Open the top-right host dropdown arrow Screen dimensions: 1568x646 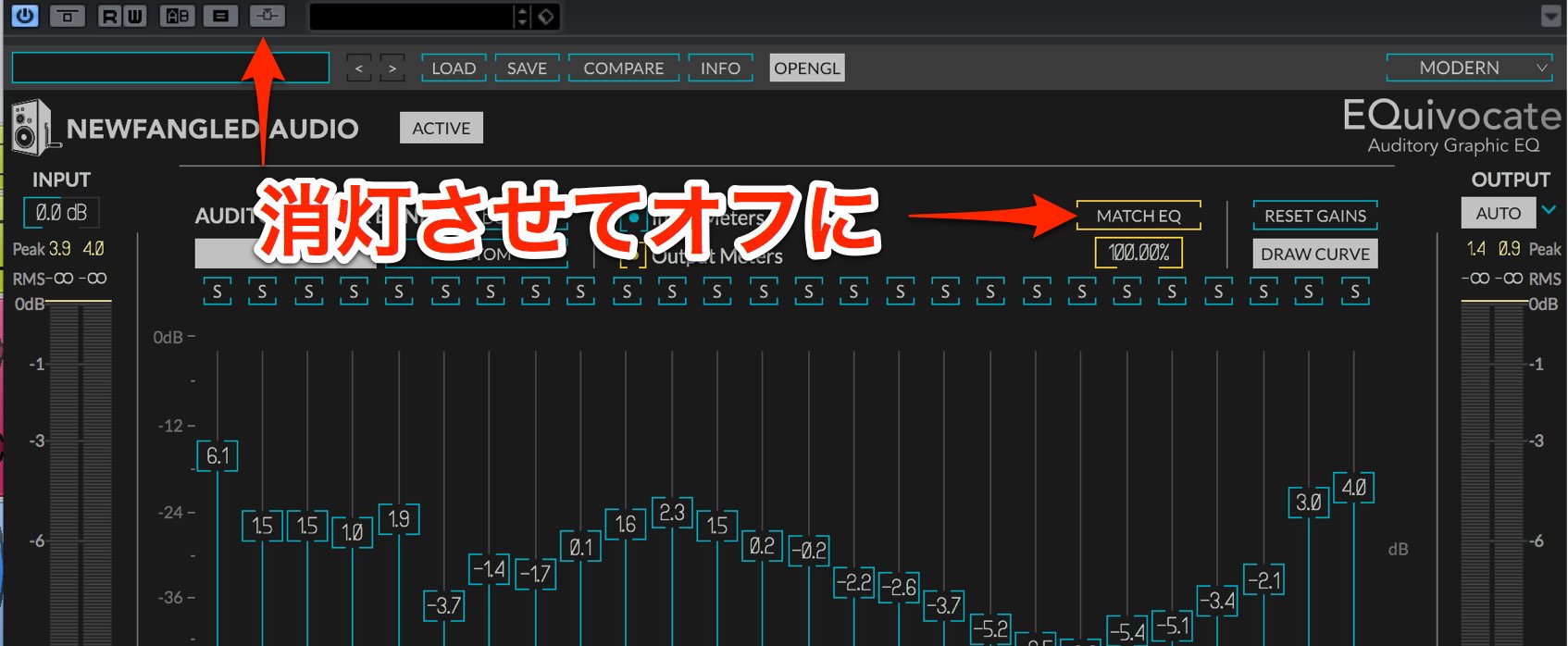1551,16
